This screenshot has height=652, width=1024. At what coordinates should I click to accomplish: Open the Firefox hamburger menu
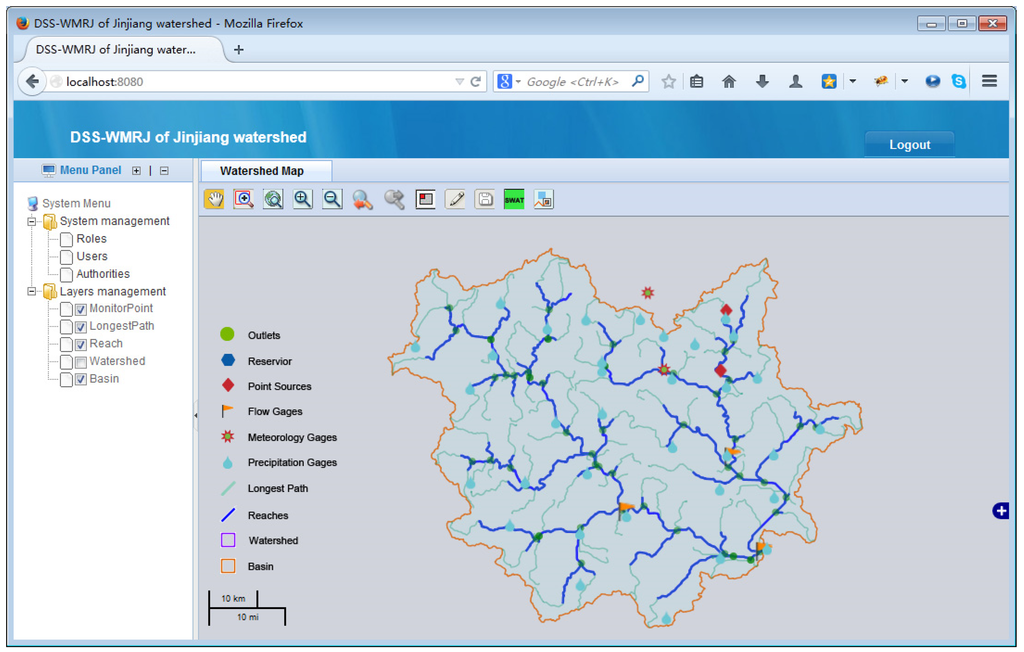pos(989,82)
